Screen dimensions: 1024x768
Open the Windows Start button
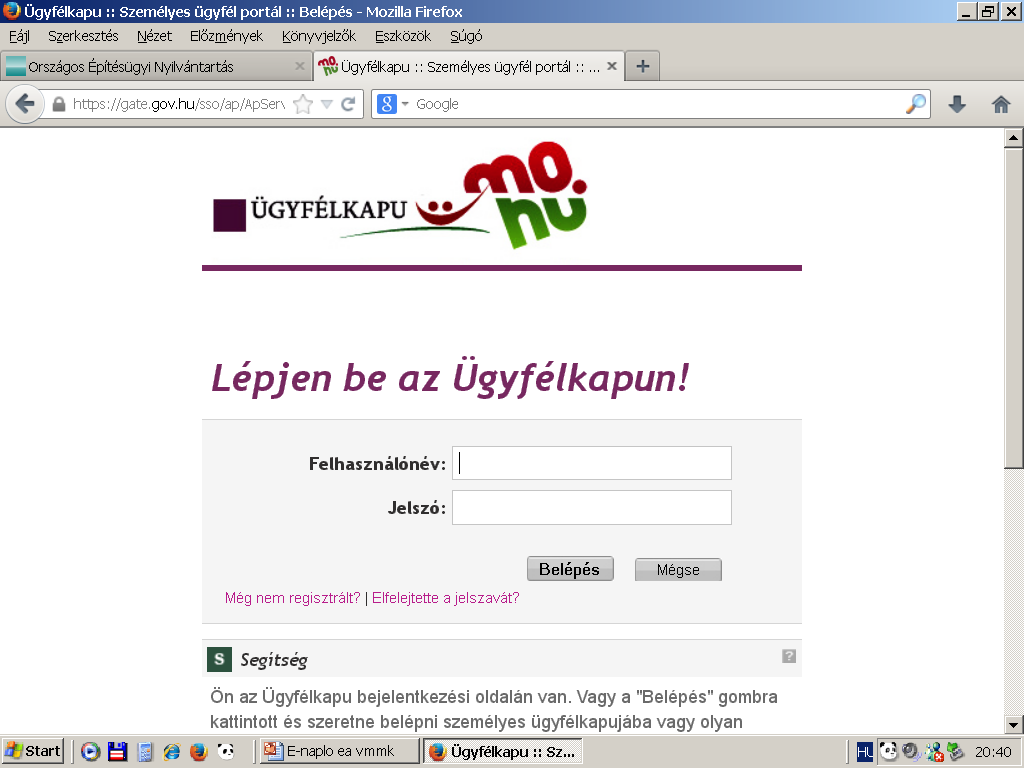pos(33,751)
